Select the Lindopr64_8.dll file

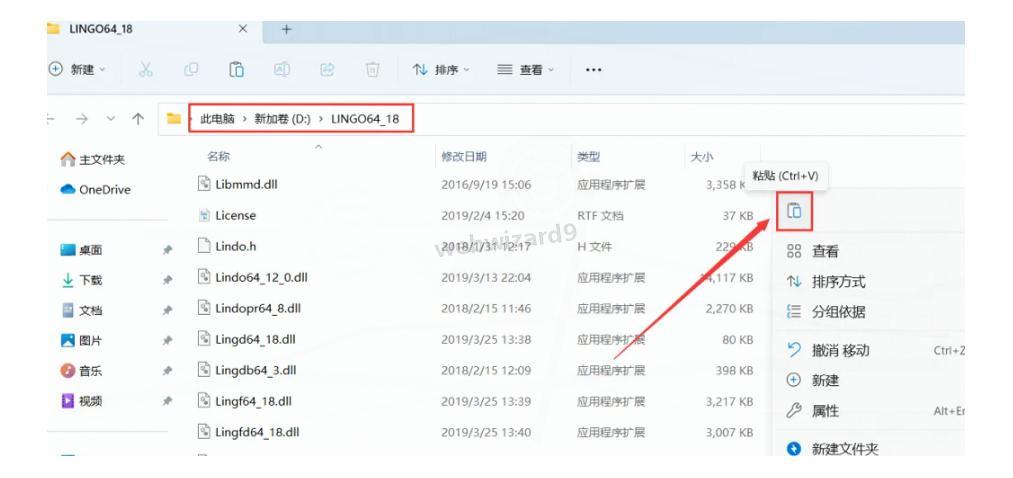(258, 309)
